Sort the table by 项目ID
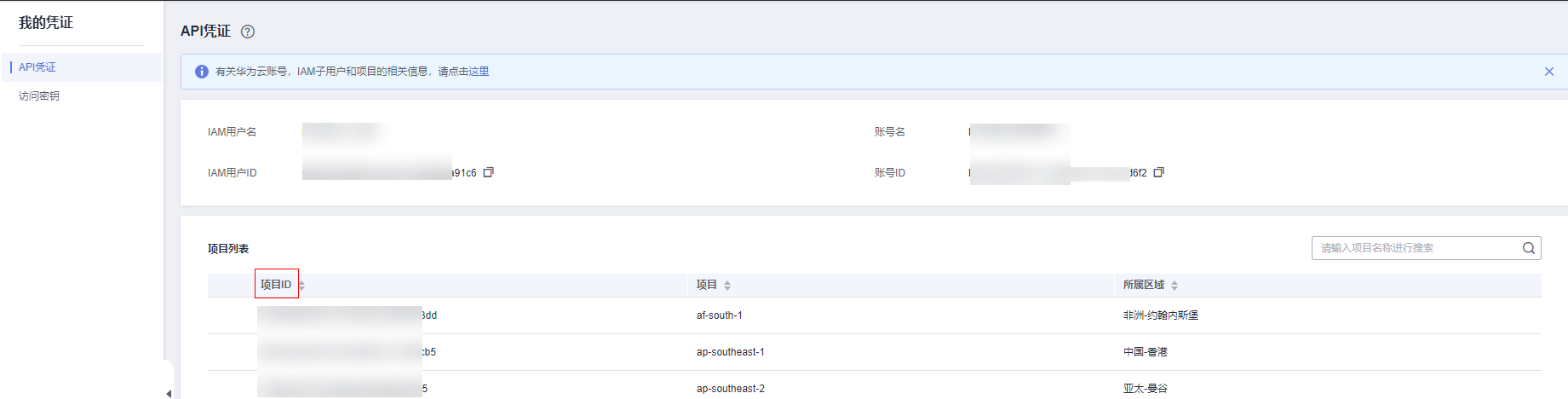1568x399 pixels. [302, 286]
